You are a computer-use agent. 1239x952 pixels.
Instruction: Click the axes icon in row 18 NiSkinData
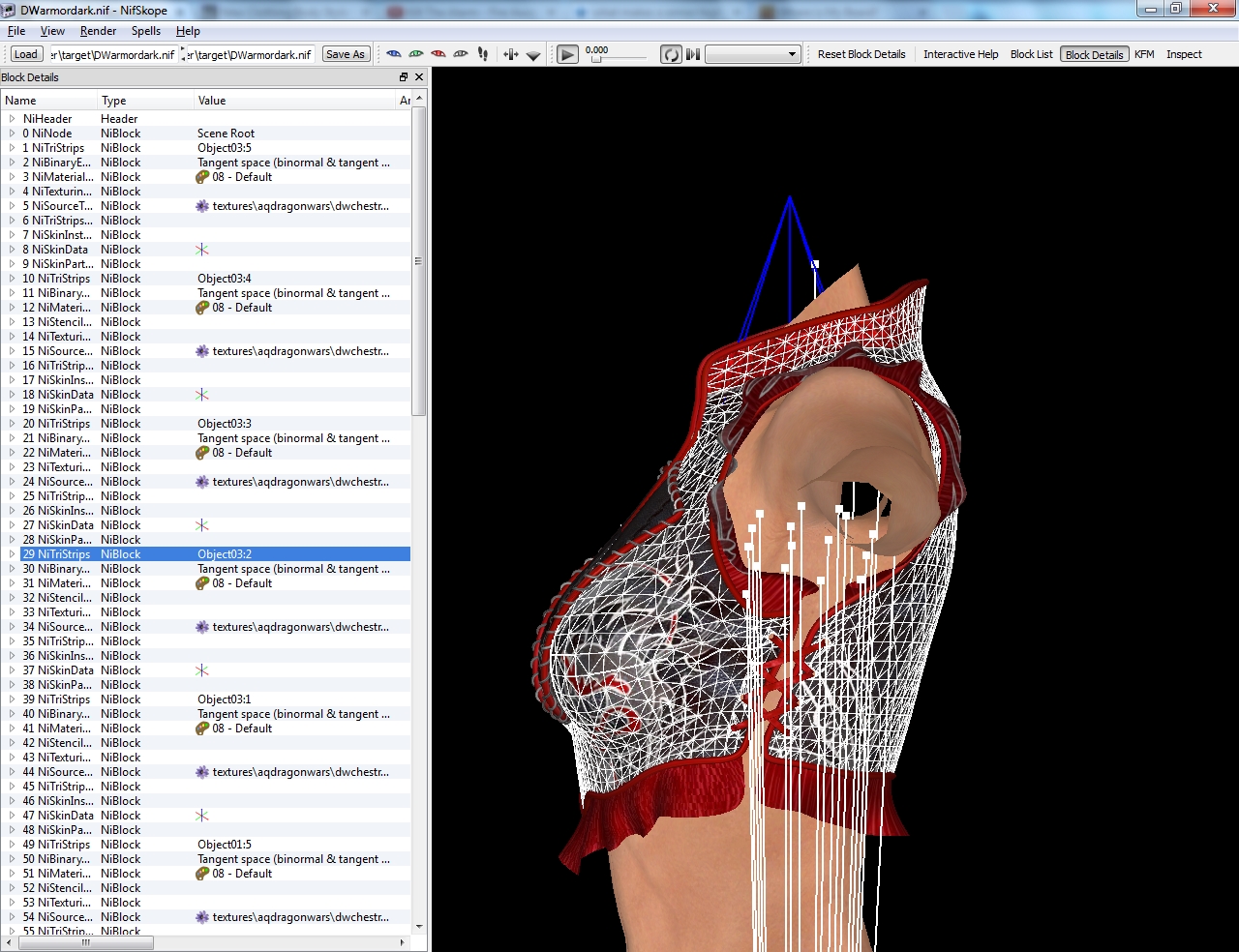click(x=202, y=395)
